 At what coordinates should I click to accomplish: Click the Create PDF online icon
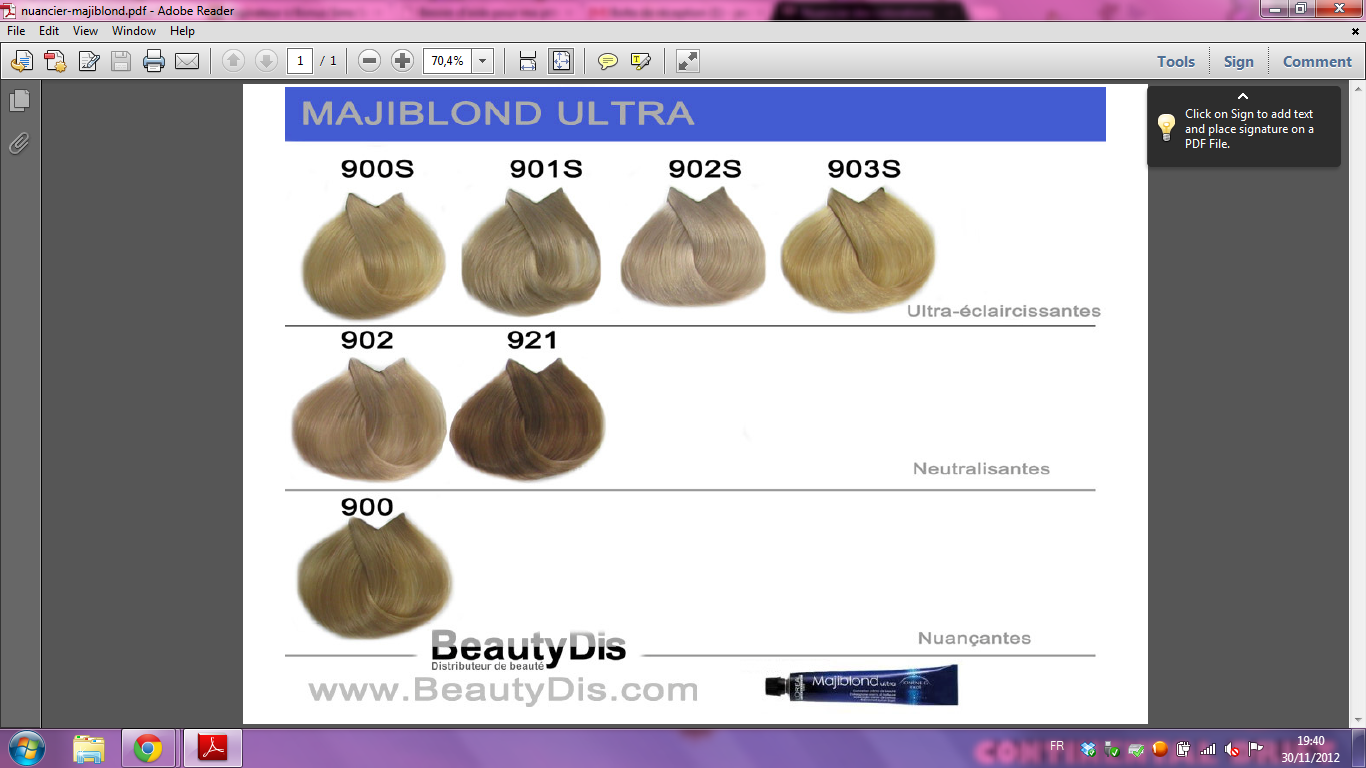tap(55, 62)
